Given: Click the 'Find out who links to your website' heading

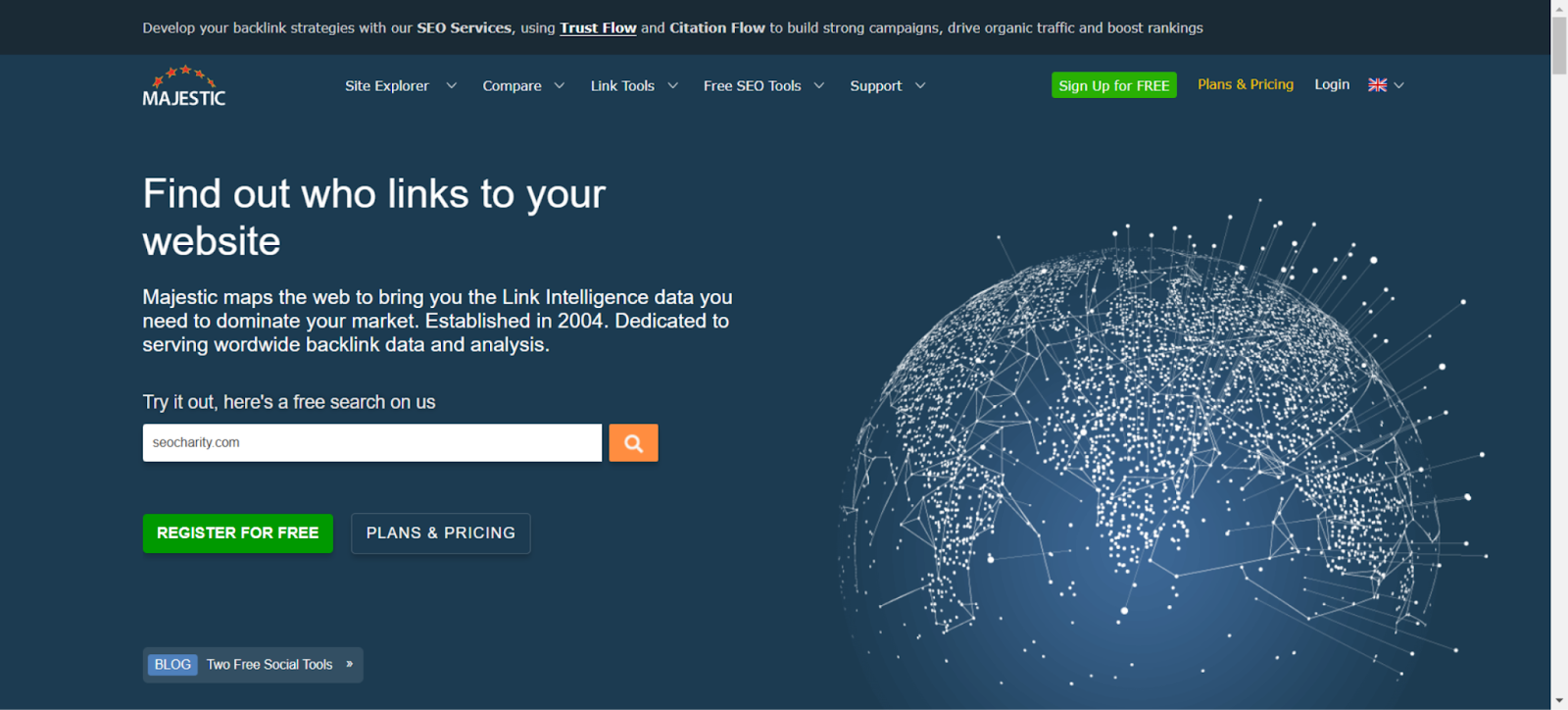Looking at the screenshot, I should tap(374, 217).
